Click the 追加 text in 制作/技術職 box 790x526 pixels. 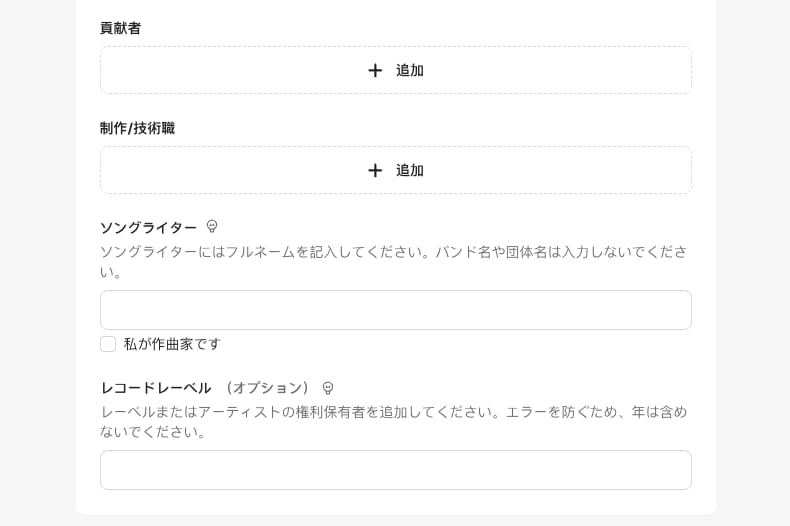410,170
